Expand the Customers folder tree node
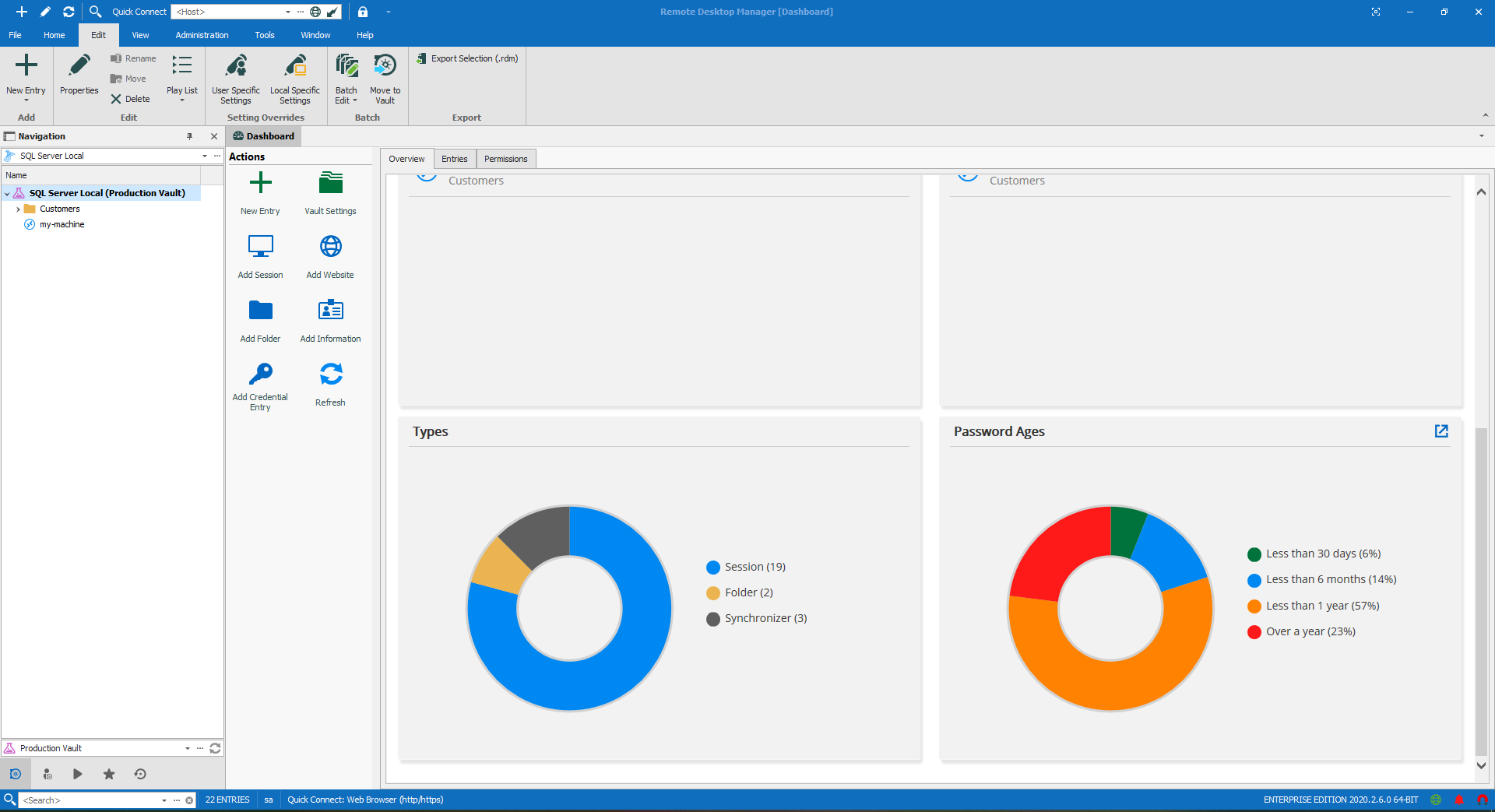1495x812 pixels. click(18, 209)
